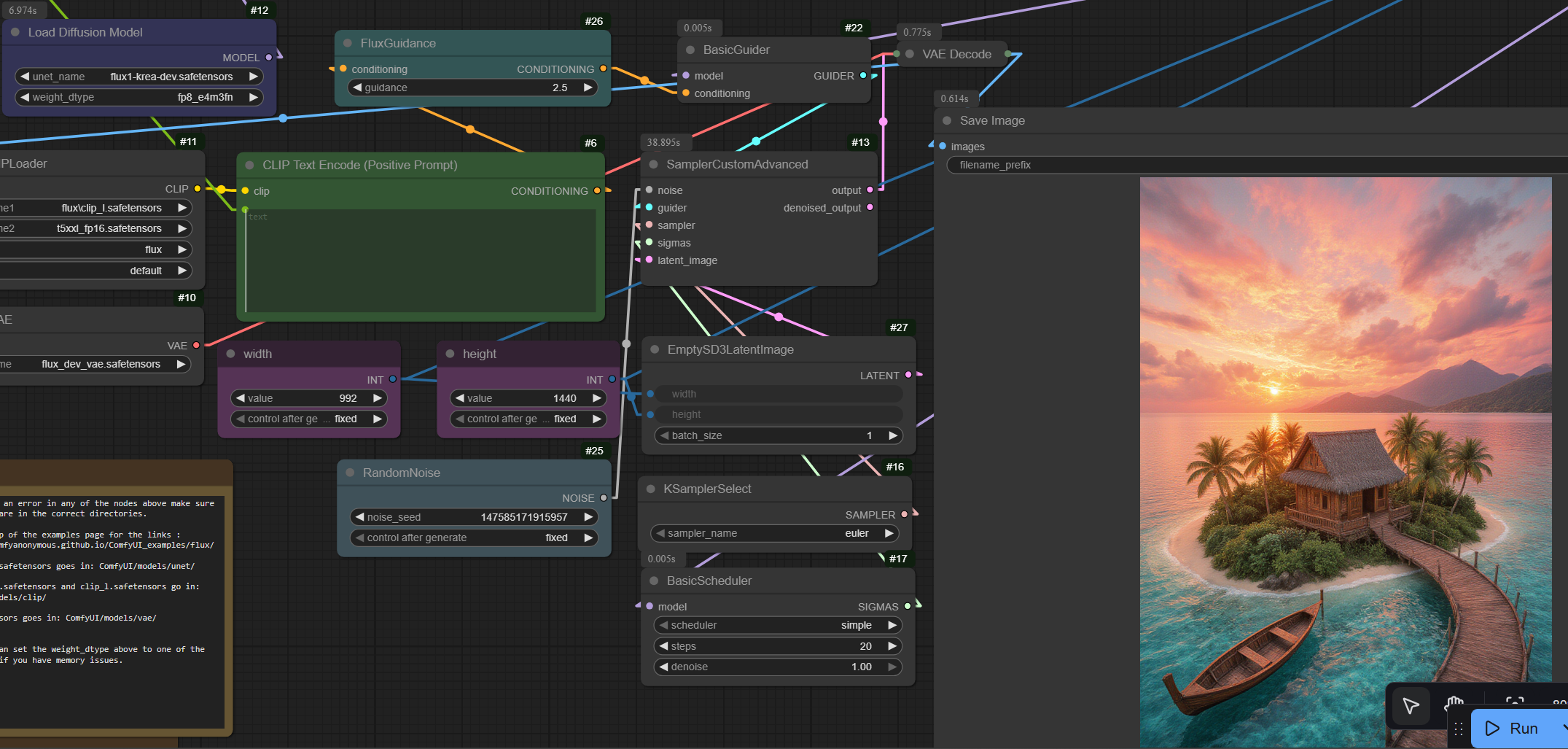Open height node control after generate dropdown
The height and width of the screenshot is (749, 1568).
(x=528, y=419)
